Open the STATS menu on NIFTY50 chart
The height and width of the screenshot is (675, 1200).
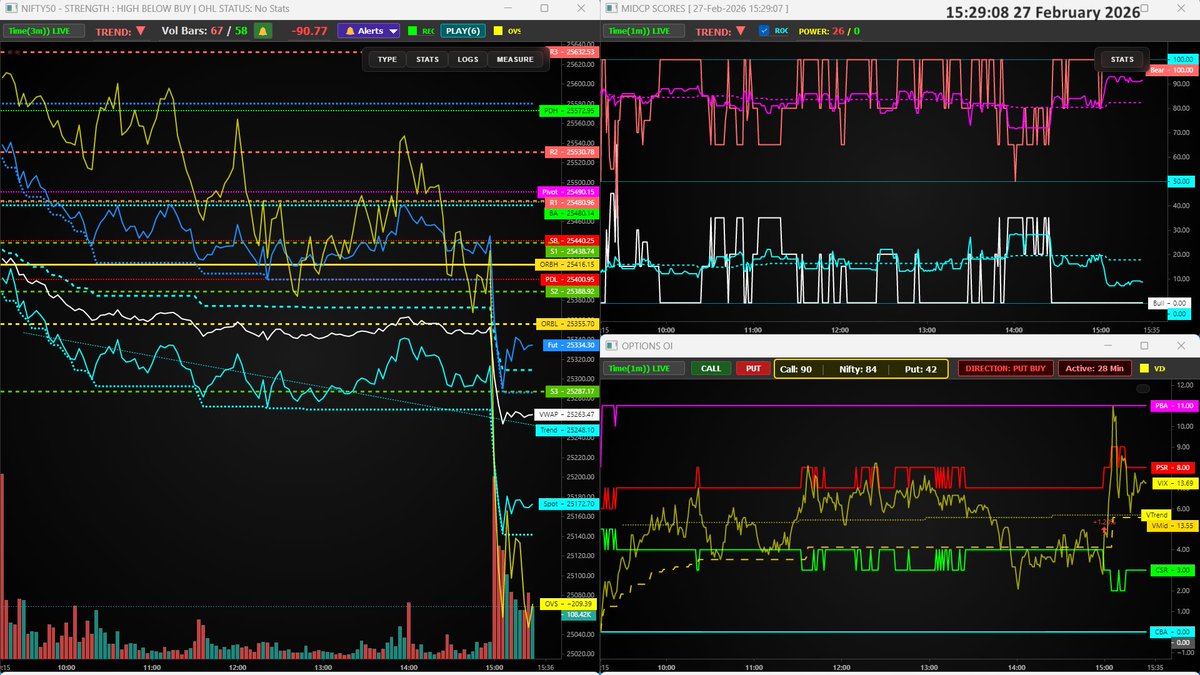[427, 59]
